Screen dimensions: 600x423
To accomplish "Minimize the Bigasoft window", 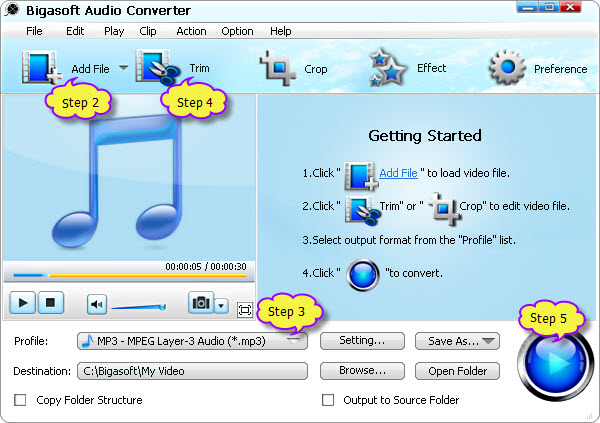I will (527, 7).
